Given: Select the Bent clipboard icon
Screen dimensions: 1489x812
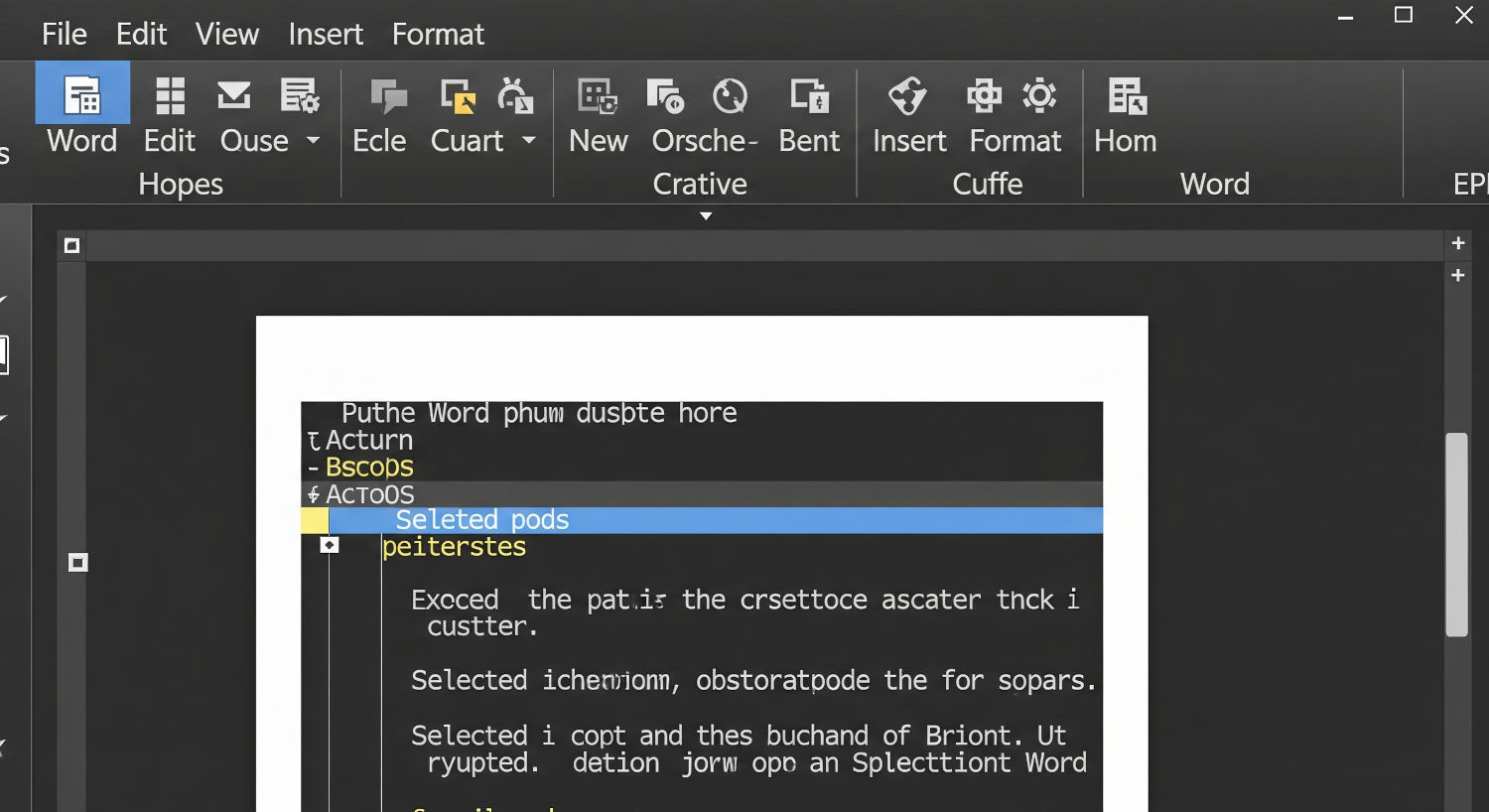Looking at the screenshot, I should click(809, 96).
